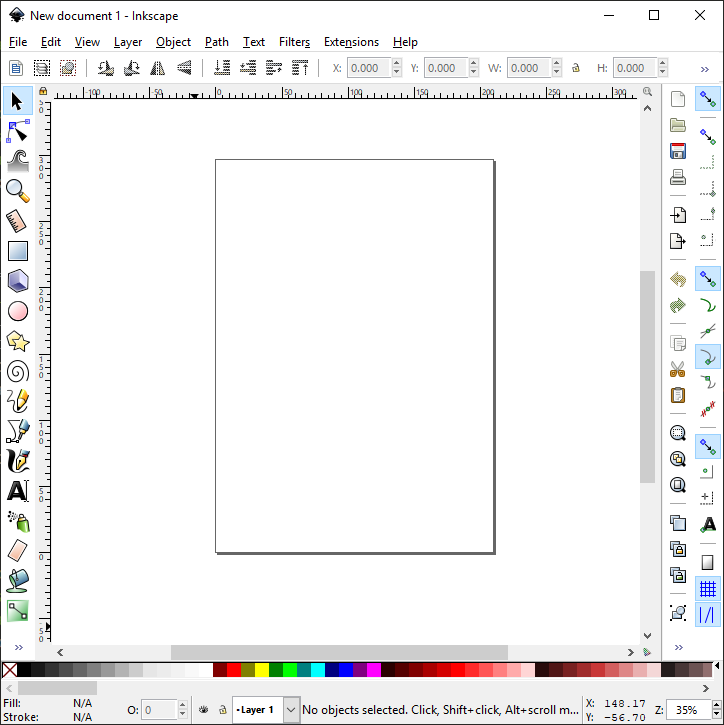Select the Ellipse circle tool
The height and width of the screenshot is (725, 724).
(x=18, y=311)
